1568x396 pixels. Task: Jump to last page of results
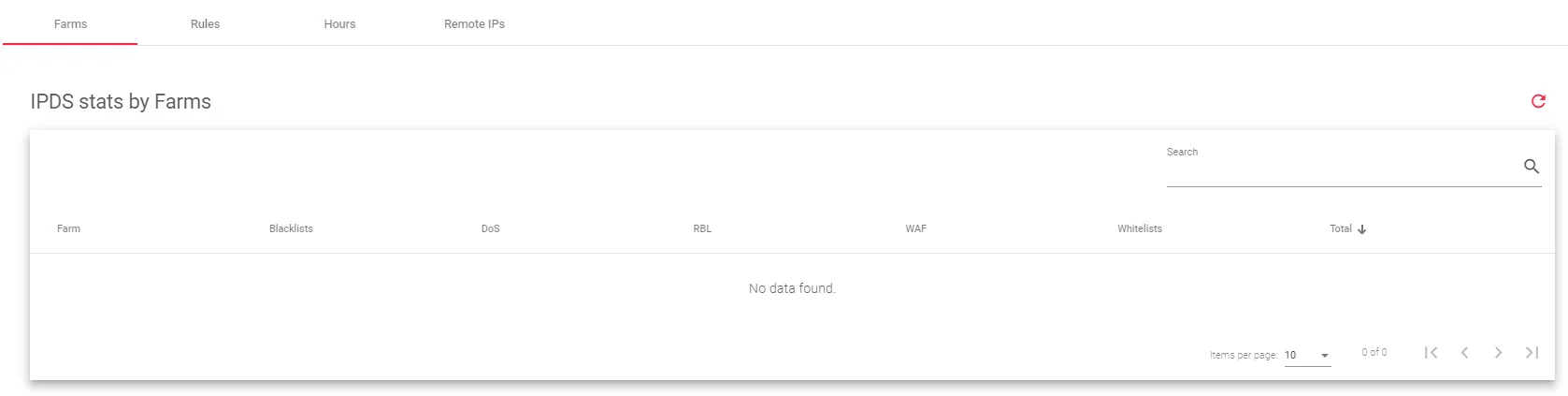tap(1532, 353)
